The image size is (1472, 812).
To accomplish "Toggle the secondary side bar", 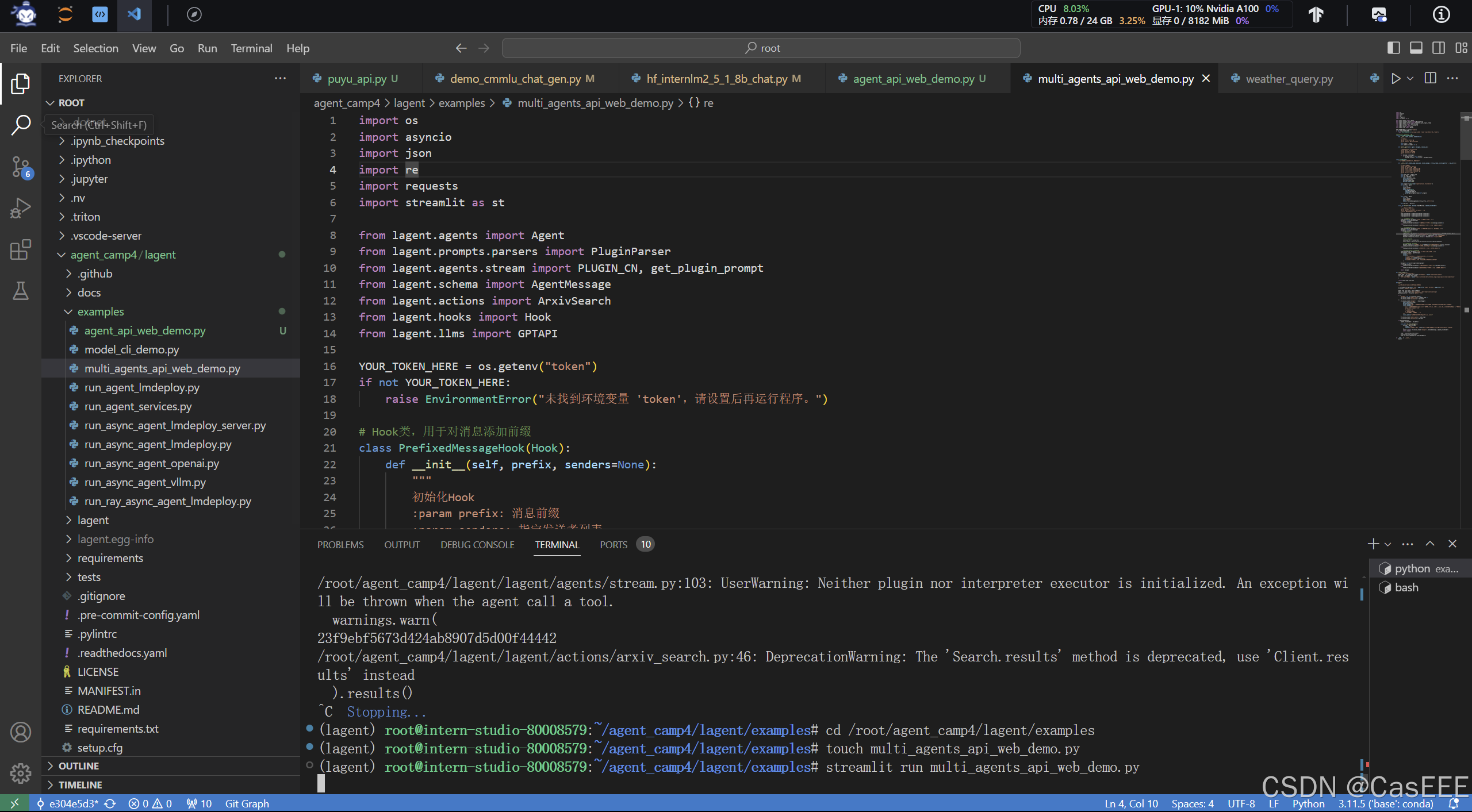I will coord(1439,48).
